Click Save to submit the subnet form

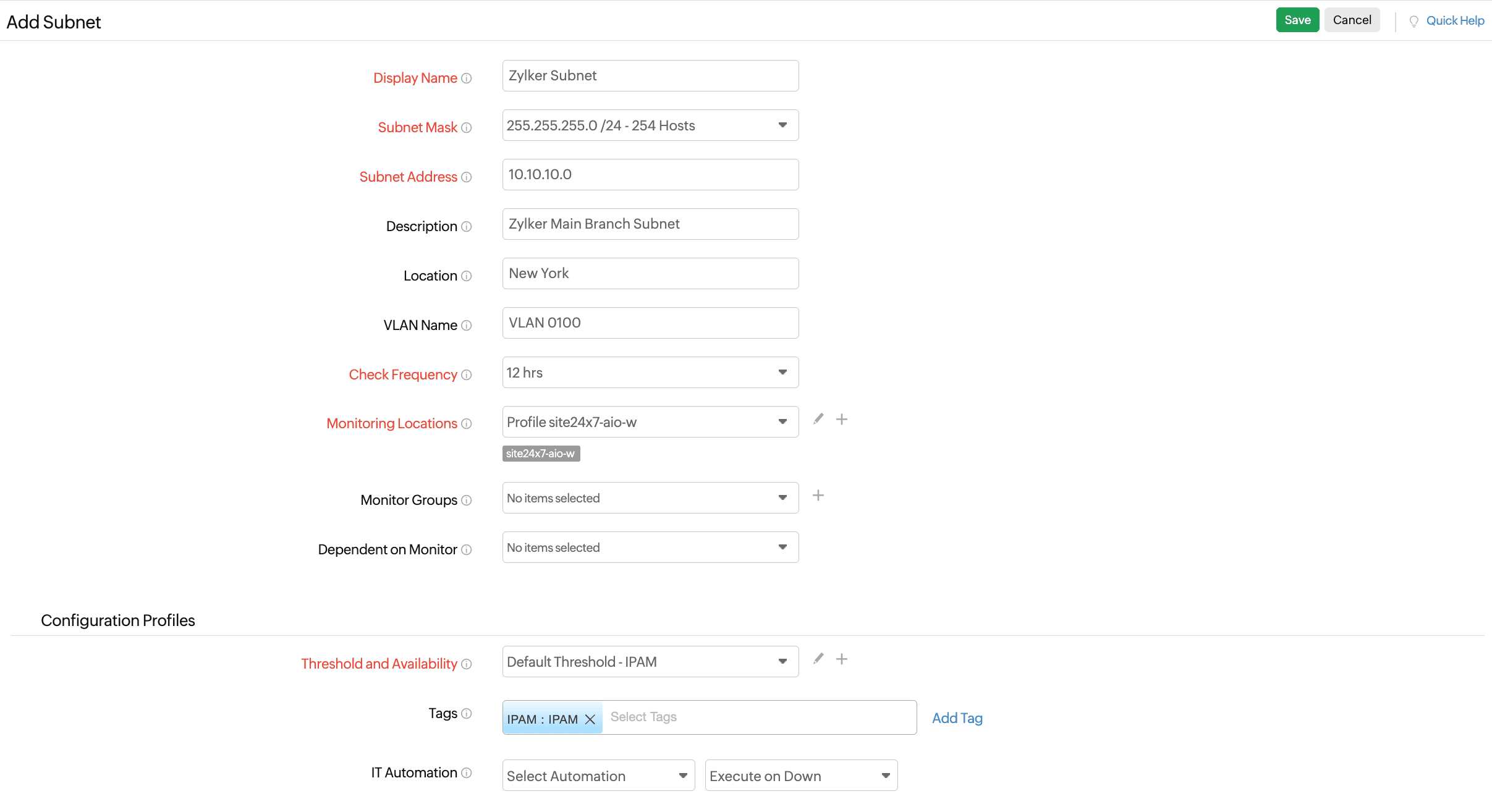click(1297, 19)
